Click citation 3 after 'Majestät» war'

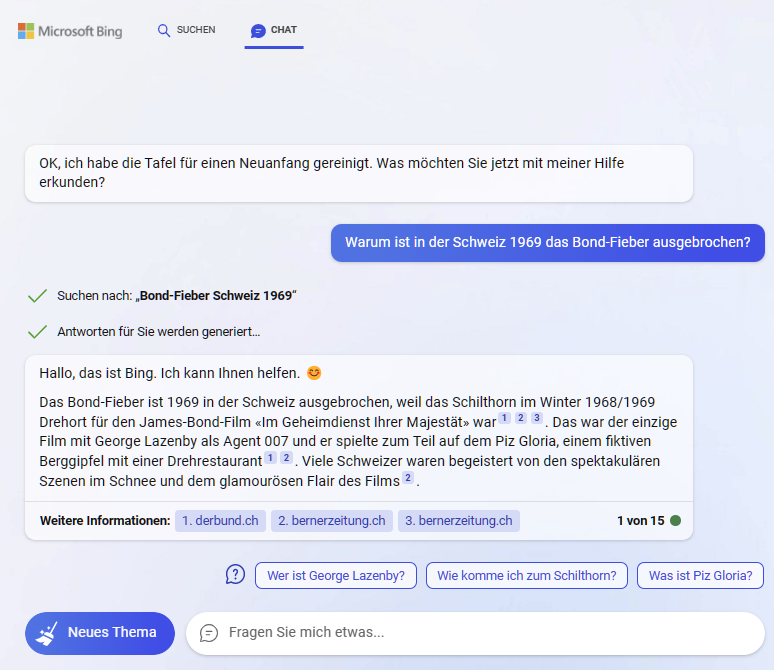(x=537, y=418)
